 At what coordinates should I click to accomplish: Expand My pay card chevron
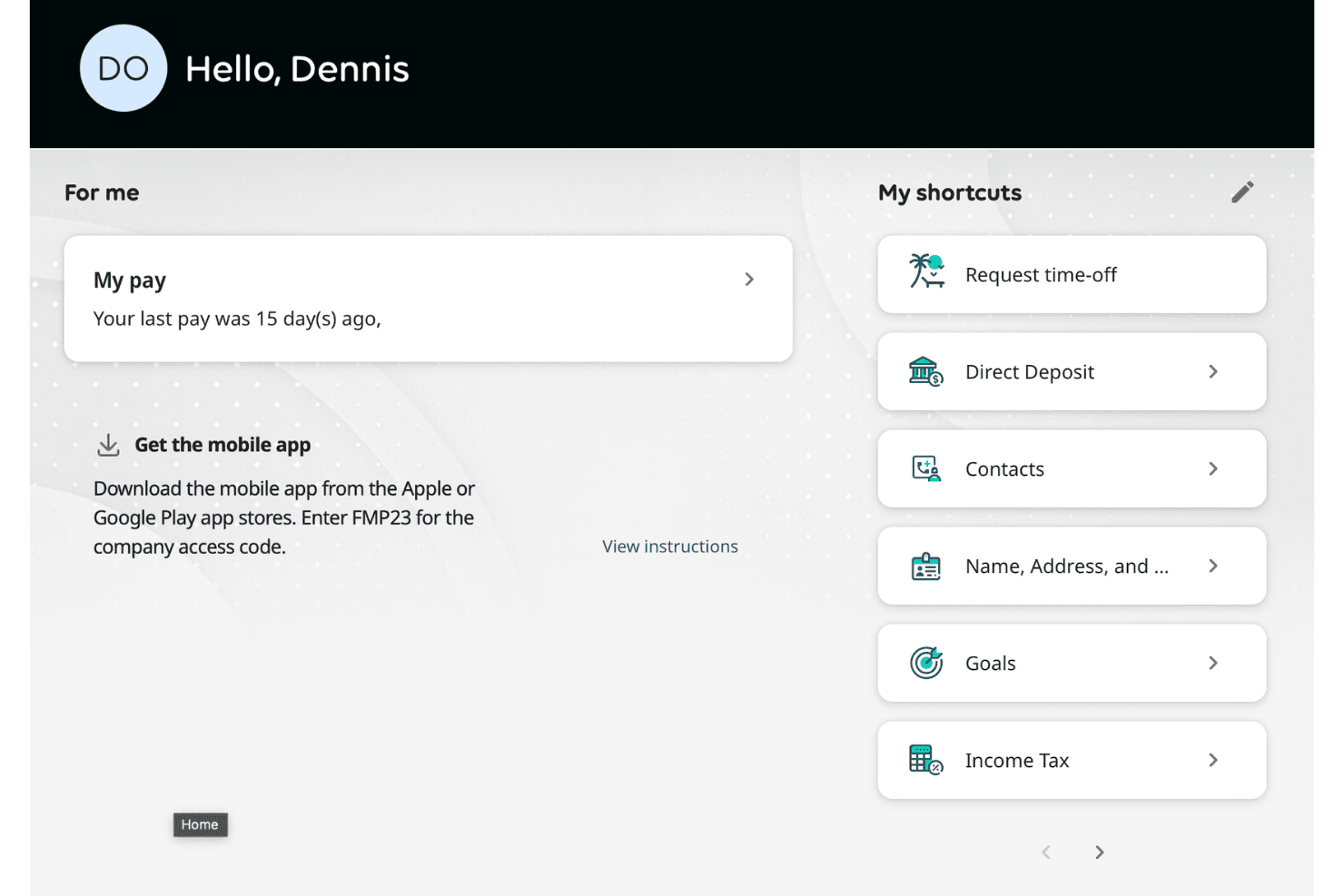click(749, 280)
